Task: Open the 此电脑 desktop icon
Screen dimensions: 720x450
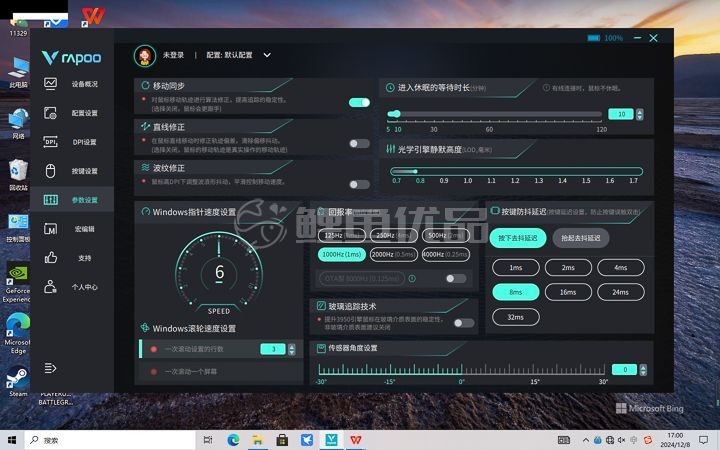Action: point(18,73)
